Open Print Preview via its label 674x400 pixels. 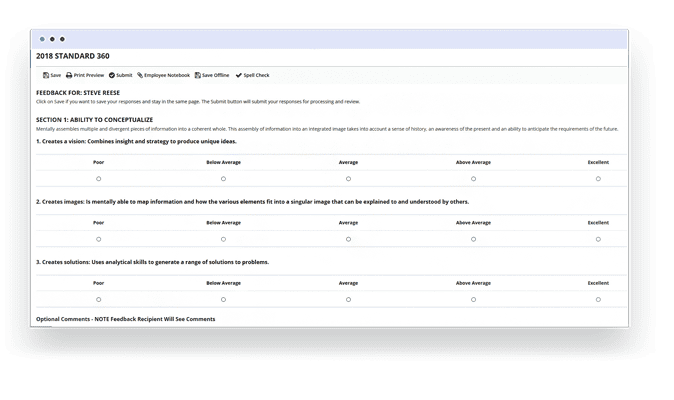89,75
